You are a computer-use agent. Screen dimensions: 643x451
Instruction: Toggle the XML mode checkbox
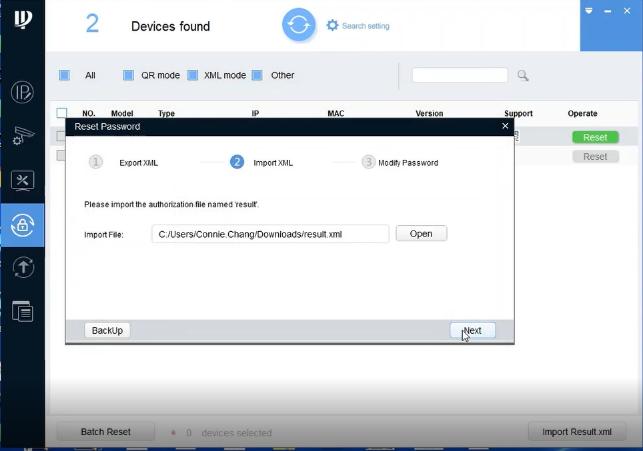[193, 75]
